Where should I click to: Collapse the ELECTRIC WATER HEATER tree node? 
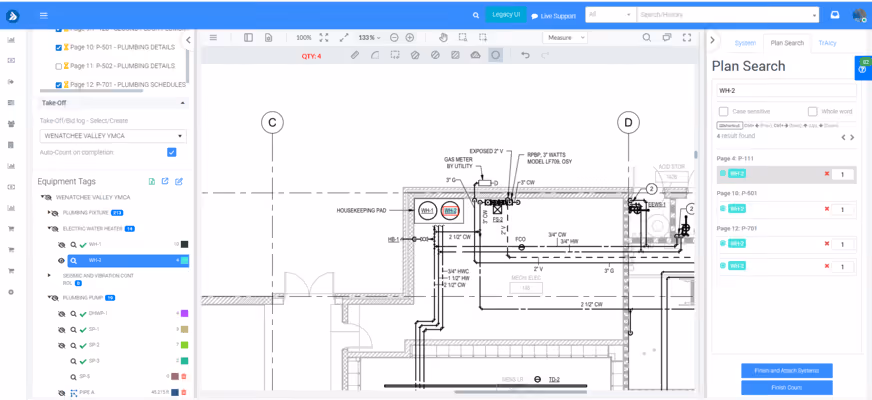(49, 228)
